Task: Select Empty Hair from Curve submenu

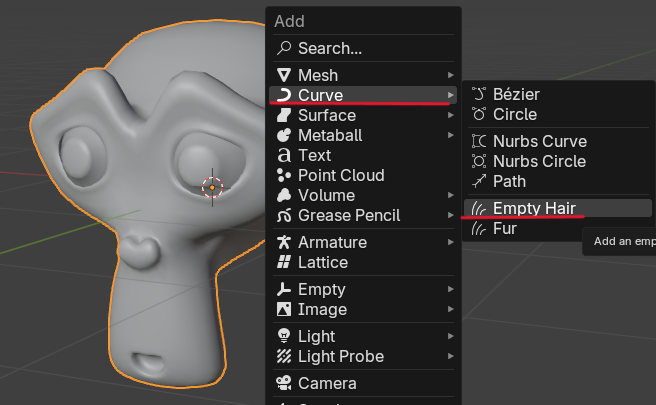Action: click(534, 208)
